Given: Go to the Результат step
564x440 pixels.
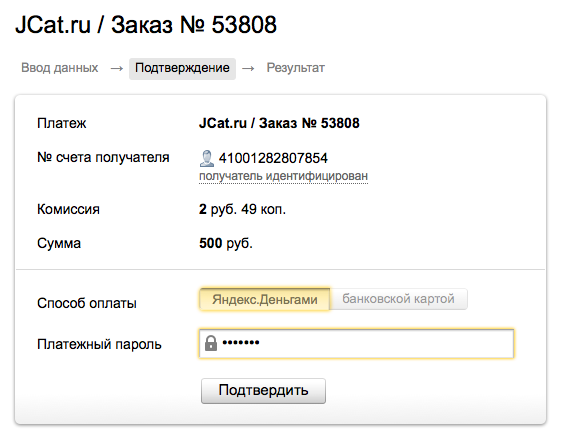Looking at the screenshot, I should pos(296,68).
